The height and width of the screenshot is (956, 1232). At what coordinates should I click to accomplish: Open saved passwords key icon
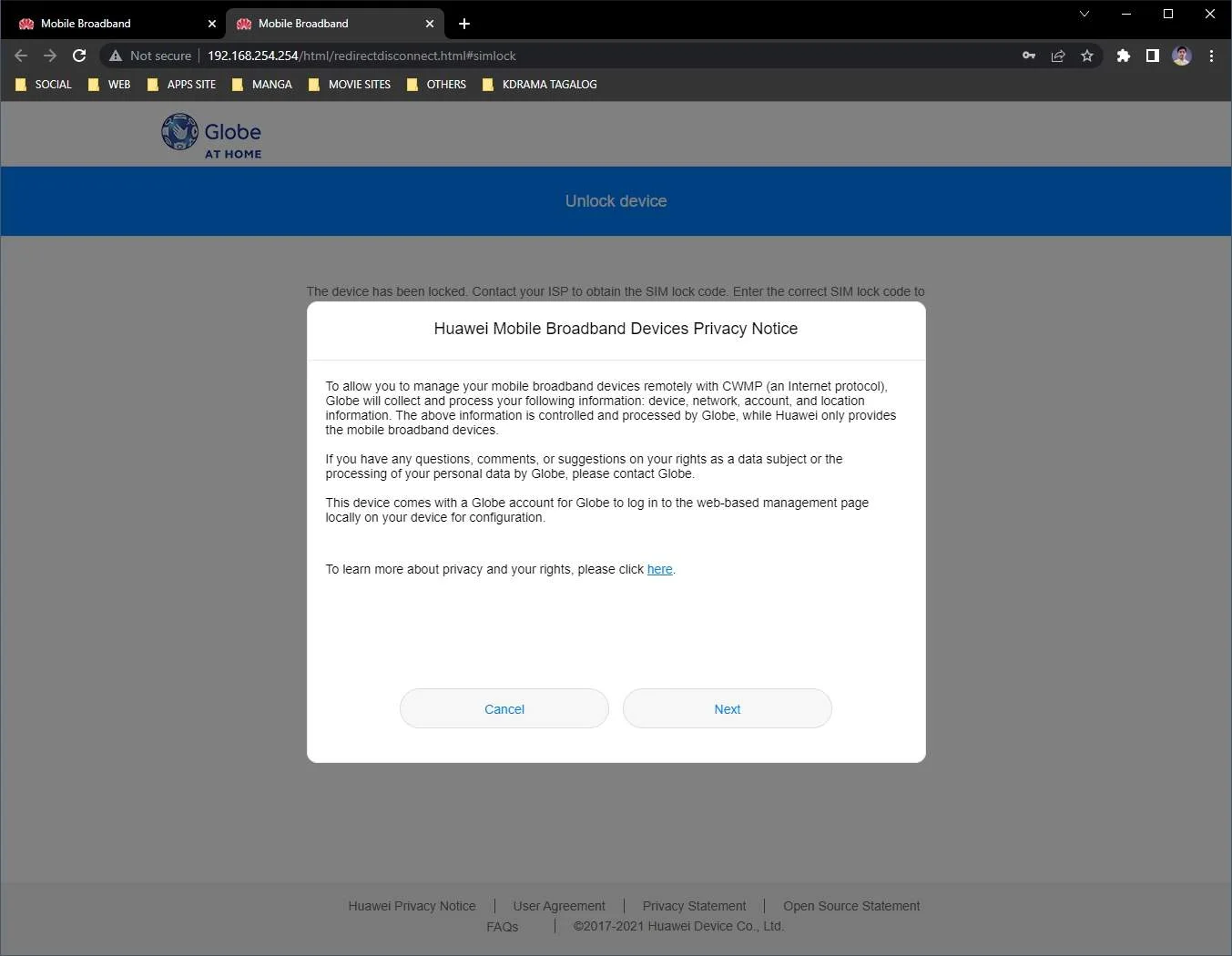coord(1029,56)
